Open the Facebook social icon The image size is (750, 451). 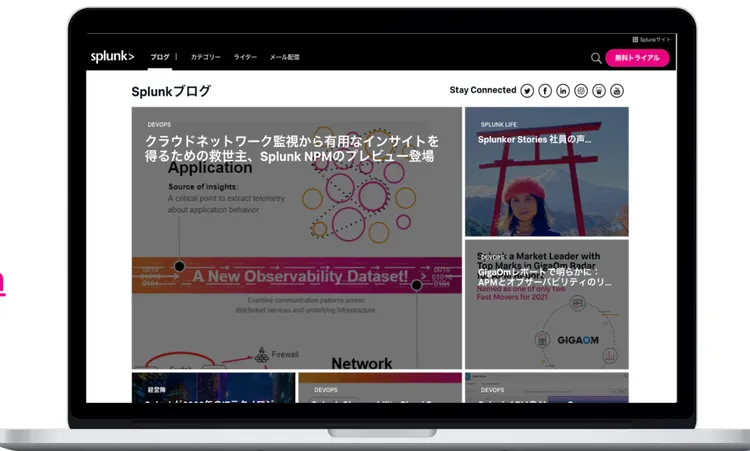pyautogui.click(x=545, y=91)
